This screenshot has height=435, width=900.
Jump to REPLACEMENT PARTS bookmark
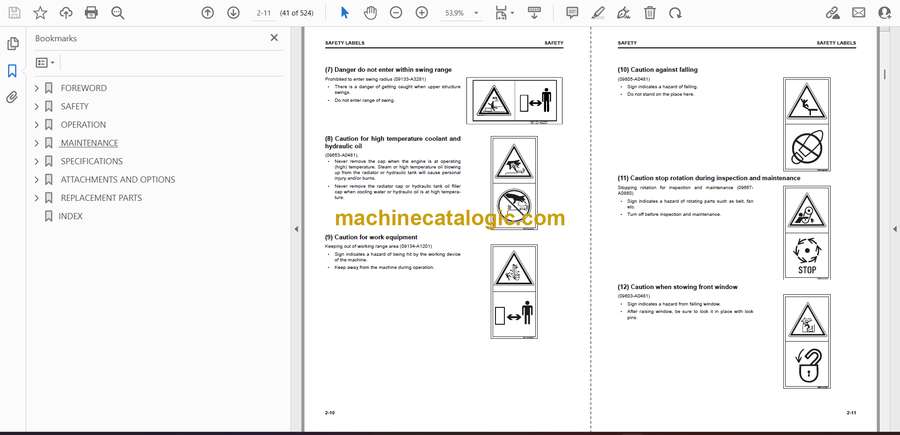coord(101,198)
